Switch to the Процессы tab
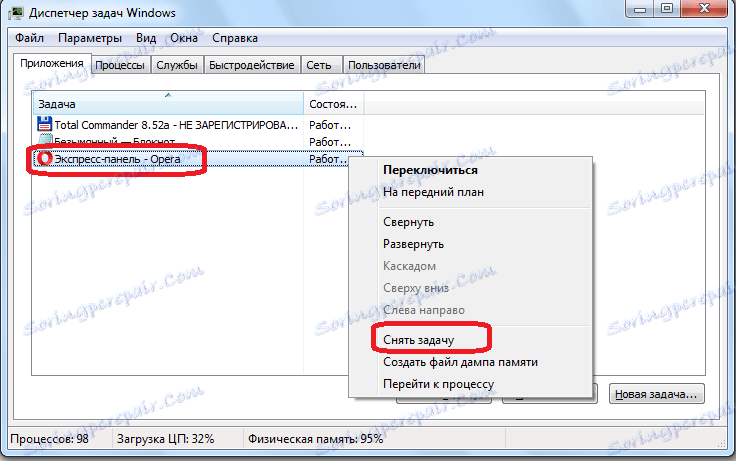 point(120,65)
